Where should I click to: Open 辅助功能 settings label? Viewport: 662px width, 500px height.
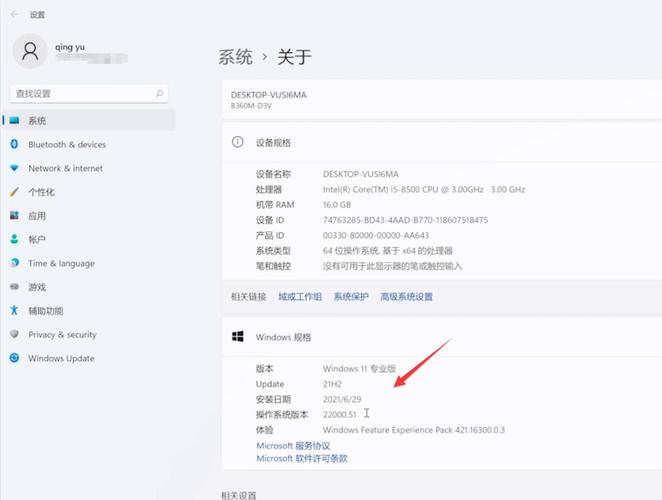pos(46,311)
